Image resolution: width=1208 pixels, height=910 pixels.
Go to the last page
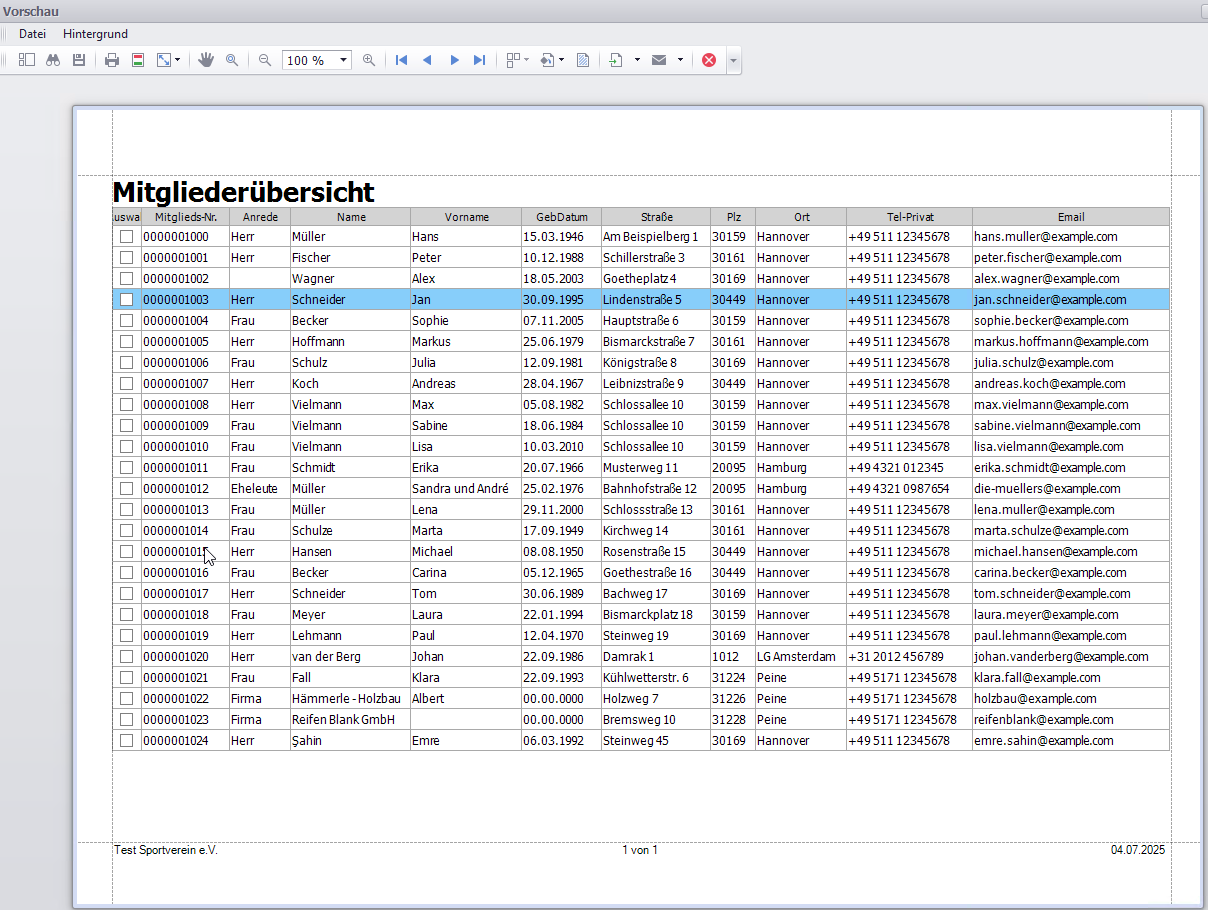(x=479, y=60)
